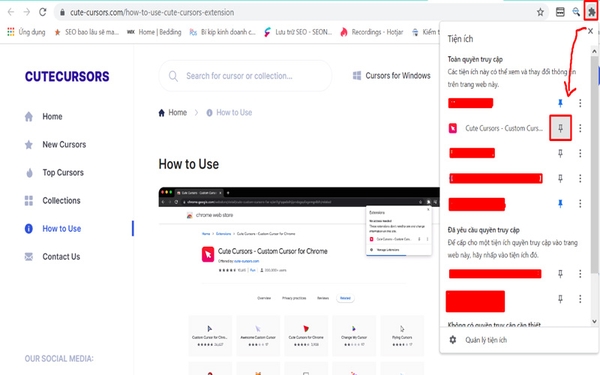This screenshot has width=600, height=375.
Task: Open Quản lý tiện ích settings
Action: pyautogui.click(x=486, y=340)
